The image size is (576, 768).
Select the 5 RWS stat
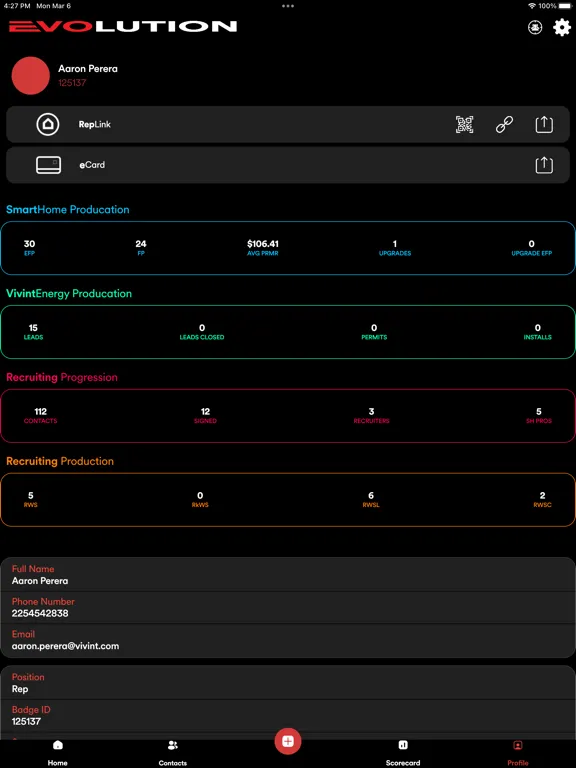[x=31, y=499]
